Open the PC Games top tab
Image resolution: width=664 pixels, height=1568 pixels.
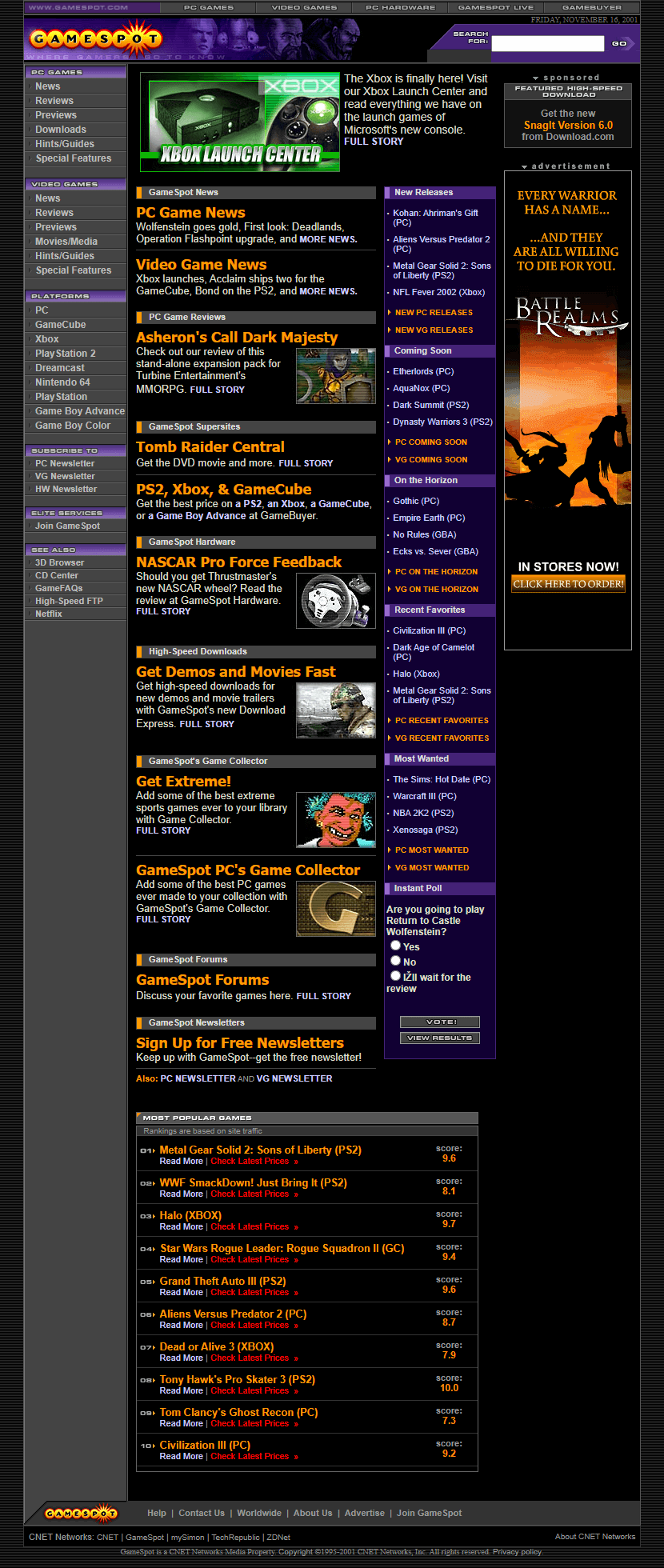[x=208, y=7]
